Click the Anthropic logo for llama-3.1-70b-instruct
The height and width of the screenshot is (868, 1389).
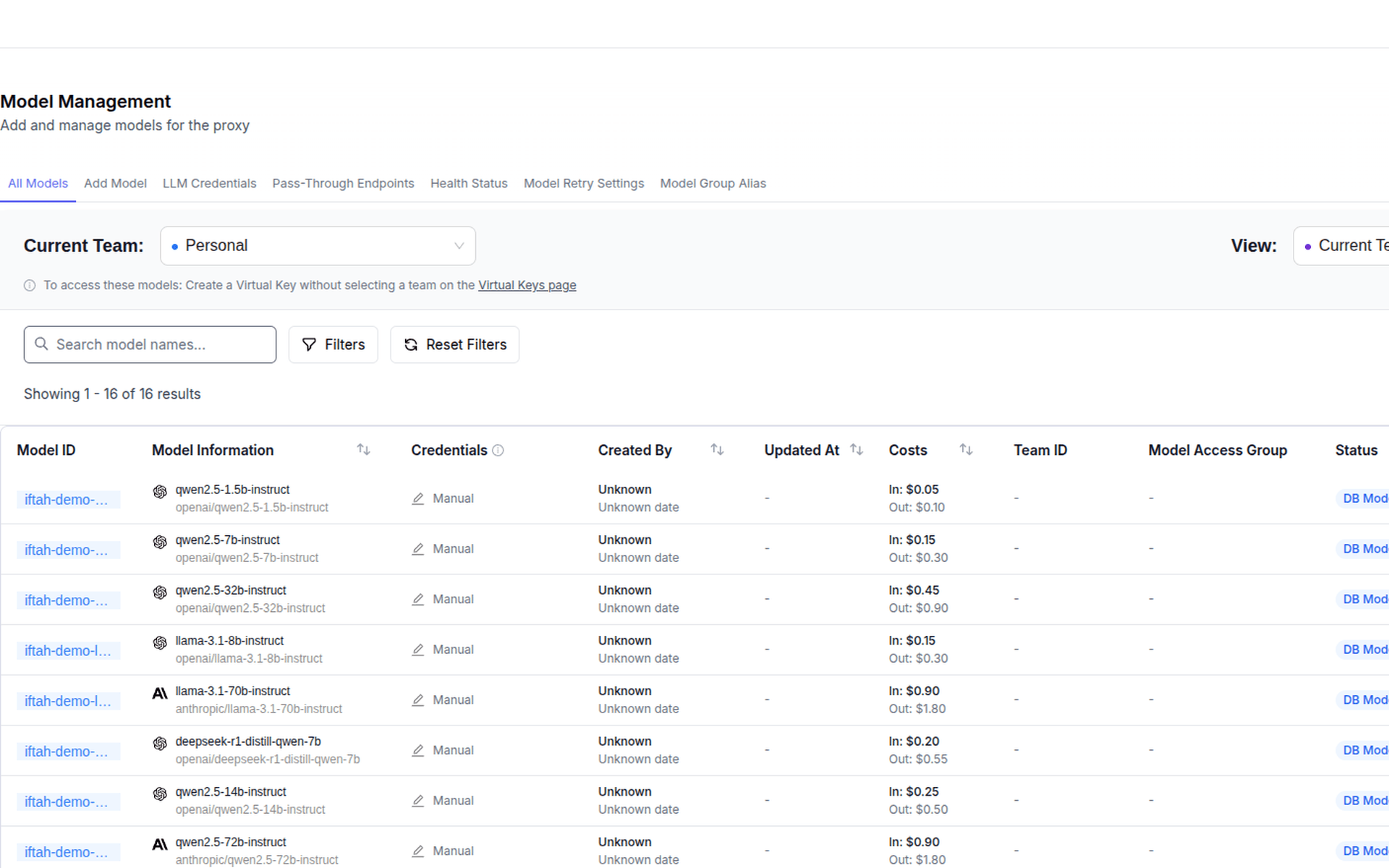coord(160,693)
